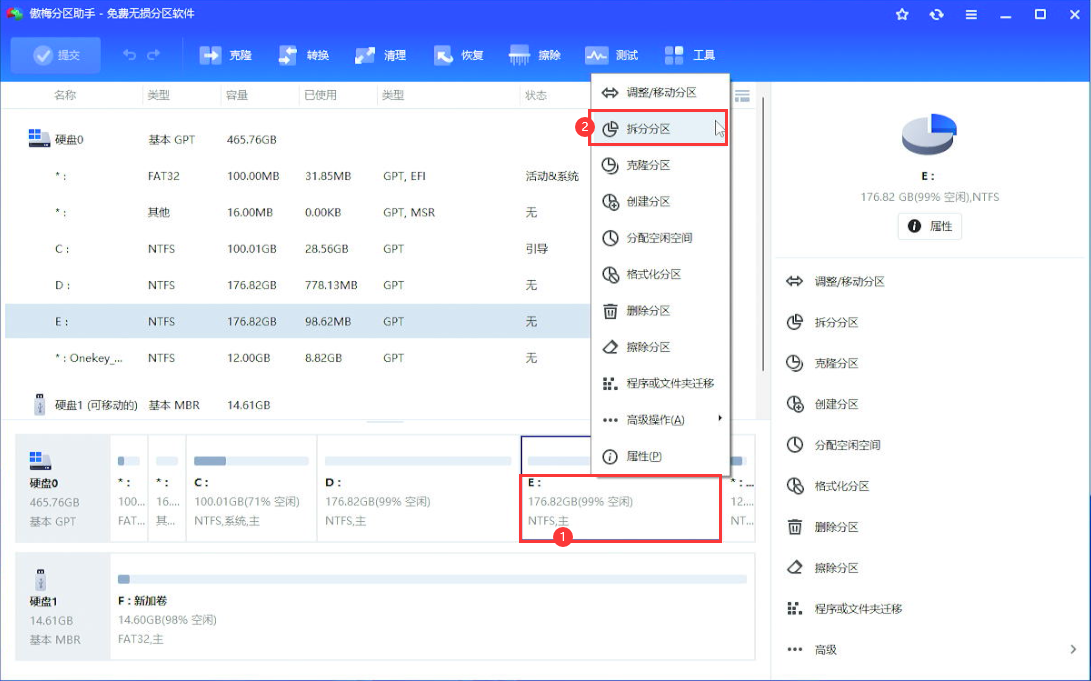This screenshot has height=681, width=1091.
Task: Click 格式化分区 in right sidebar
Action: pyautogui.click(x=828, y=486)
